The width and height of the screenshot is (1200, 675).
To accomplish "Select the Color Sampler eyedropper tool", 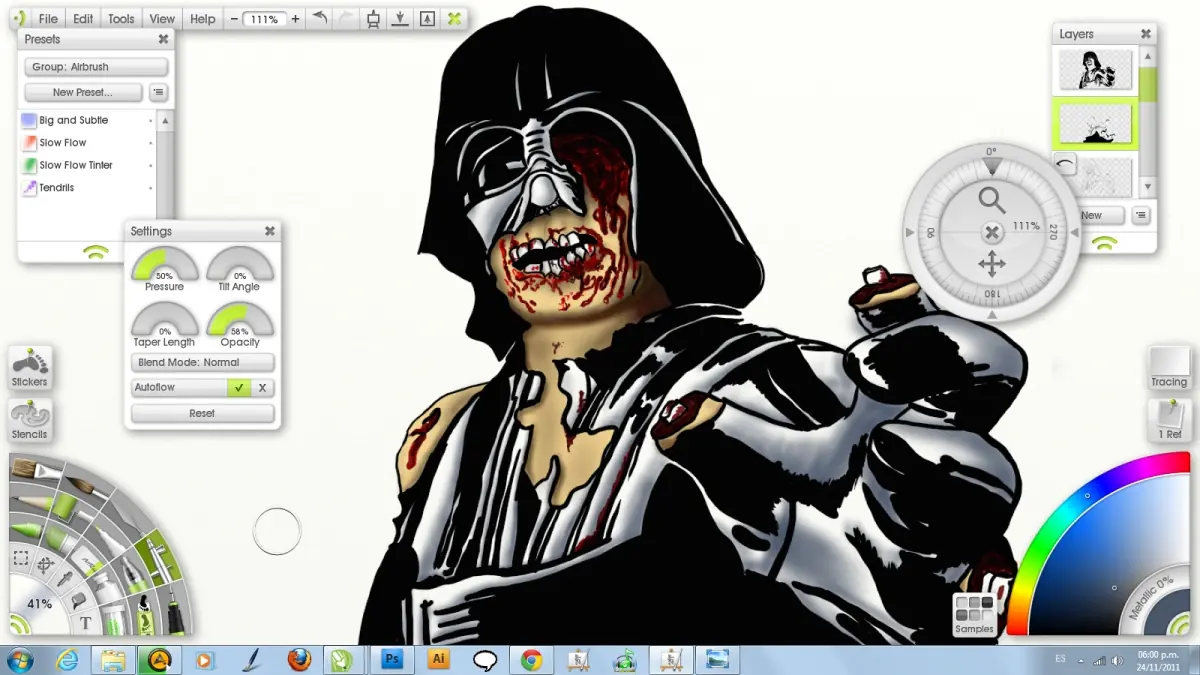I will click(65, 579).
